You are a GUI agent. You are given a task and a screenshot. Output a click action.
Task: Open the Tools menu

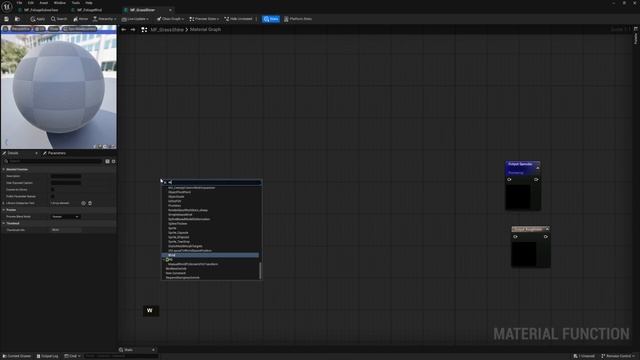(x=76, y=3)
